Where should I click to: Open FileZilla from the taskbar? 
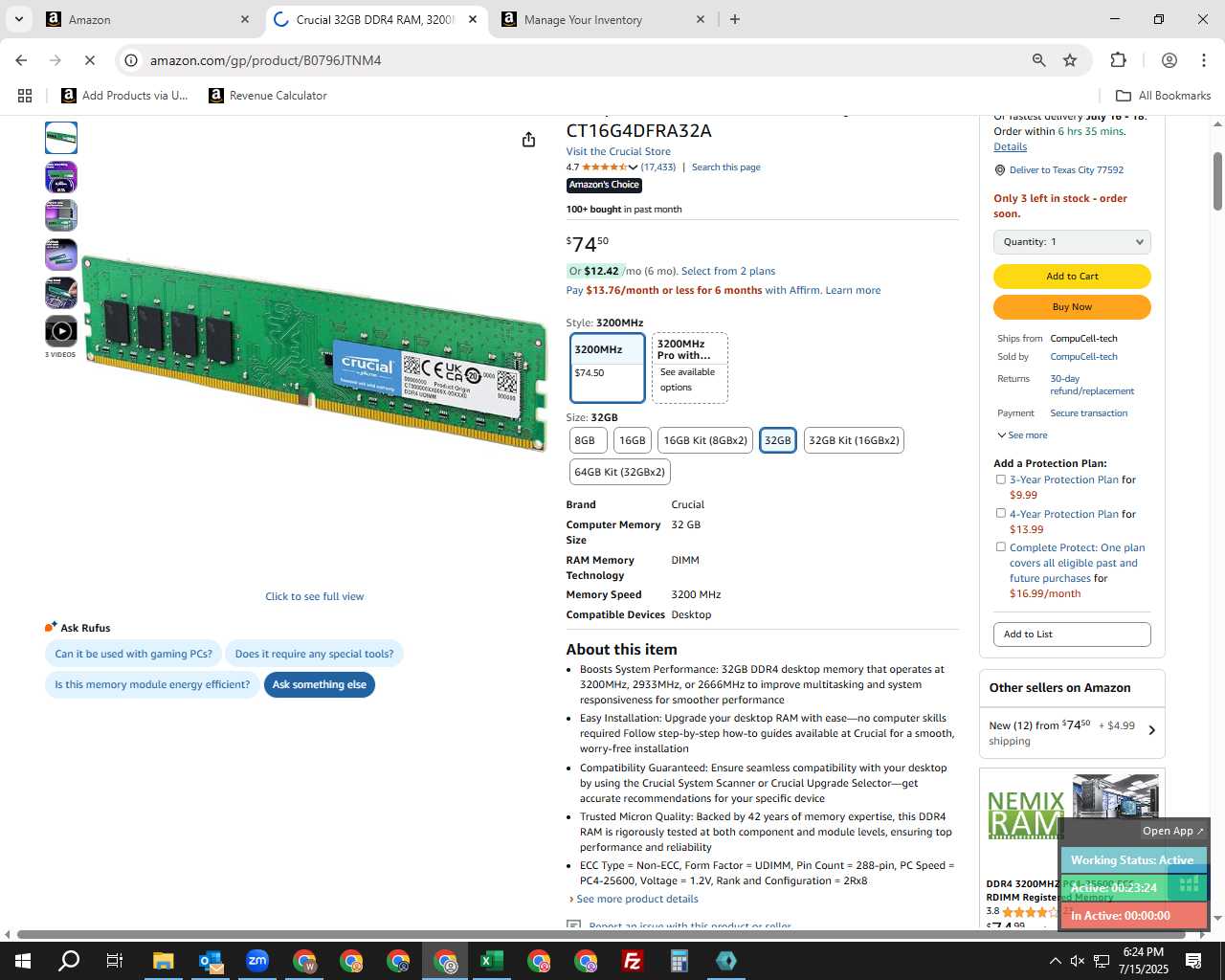[633, 961]
